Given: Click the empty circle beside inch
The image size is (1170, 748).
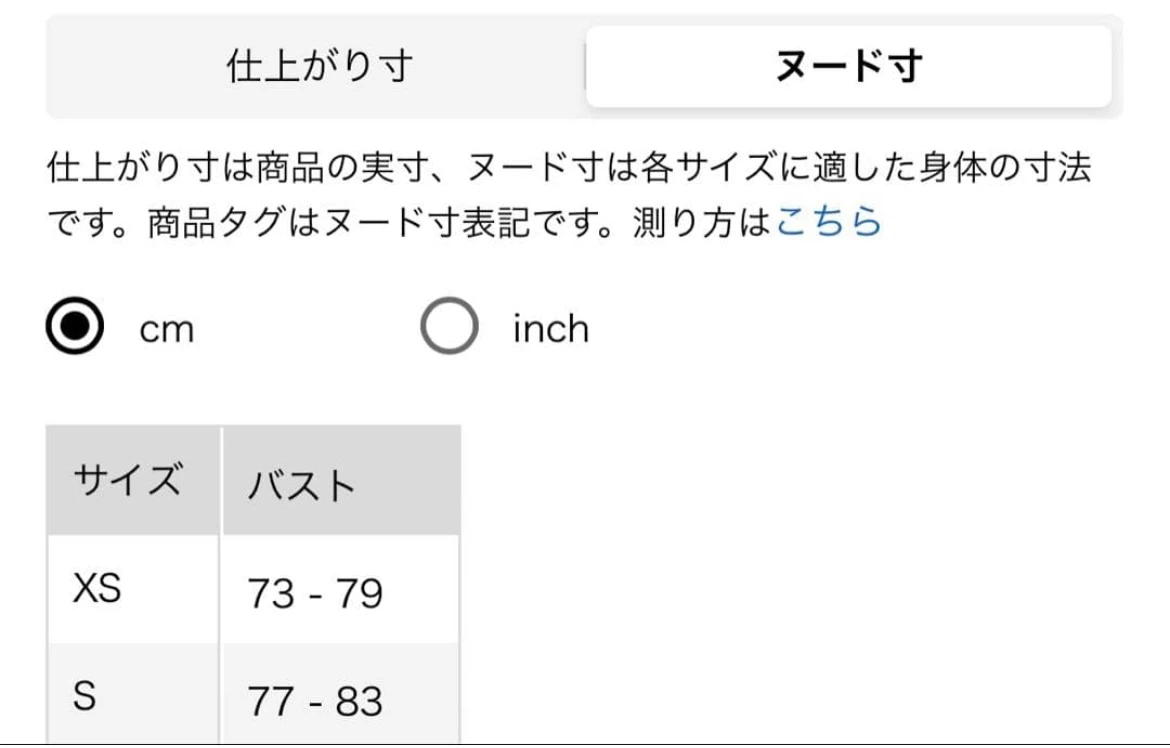Looking at the screenshot, I should coord(449,325).
